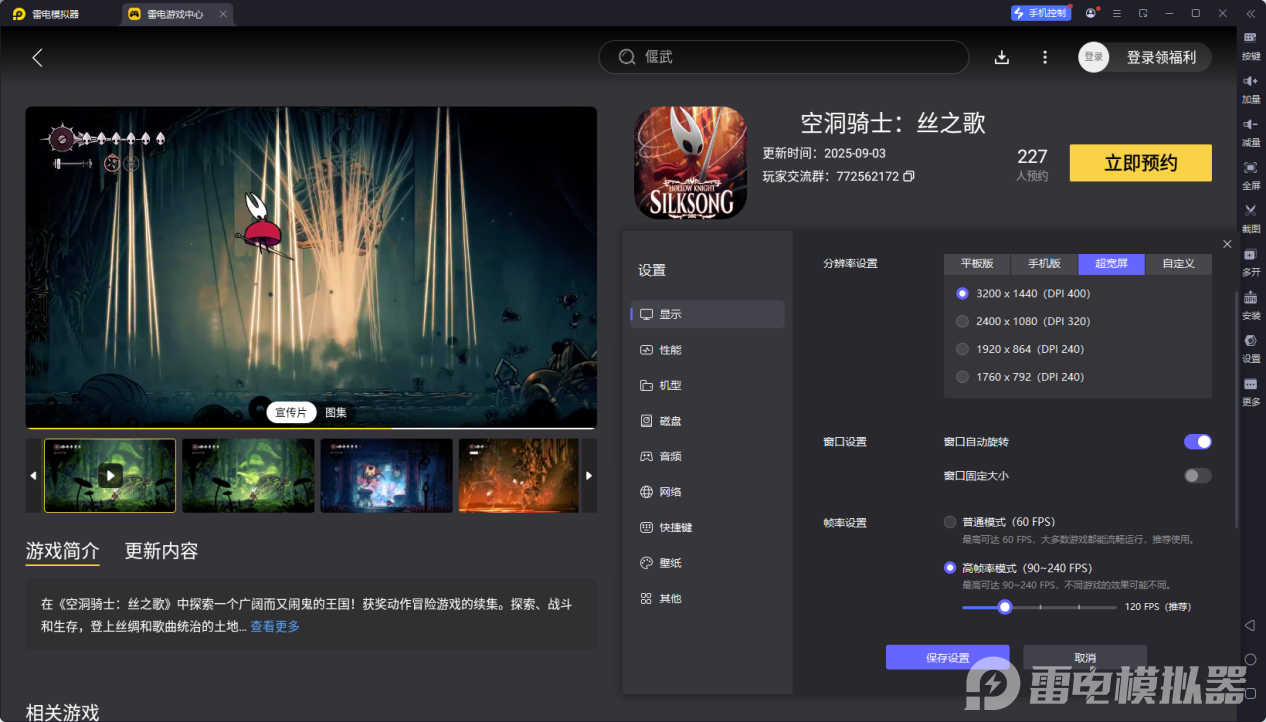
Task: Click the 查看更多 link
Action: pos(275,627)
